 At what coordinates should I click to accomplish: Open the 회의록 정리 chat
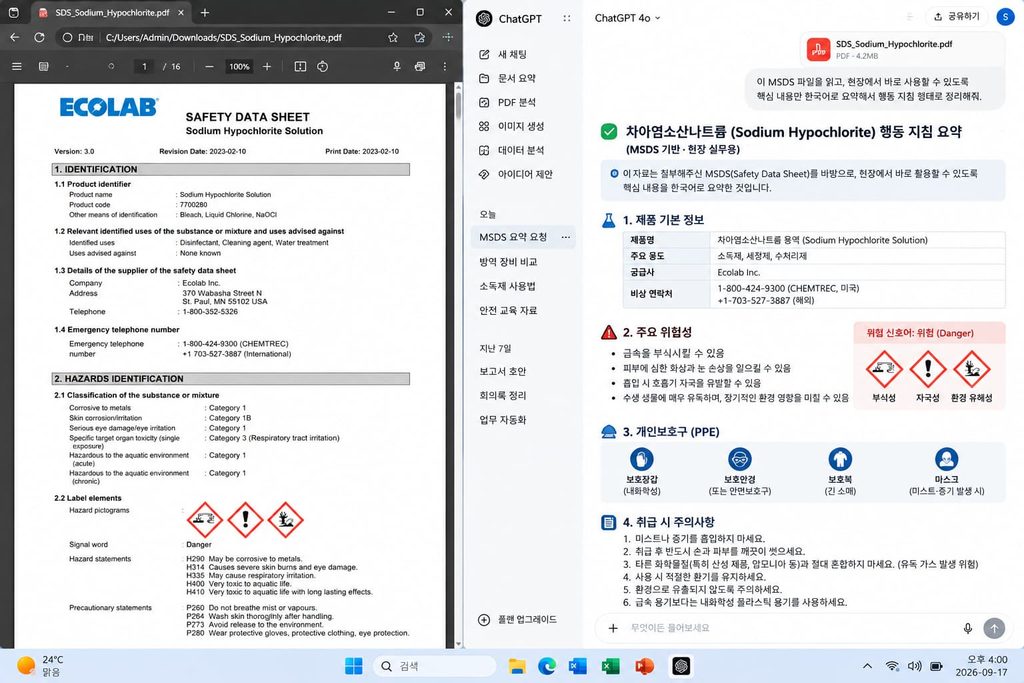(x=503, y=396)
